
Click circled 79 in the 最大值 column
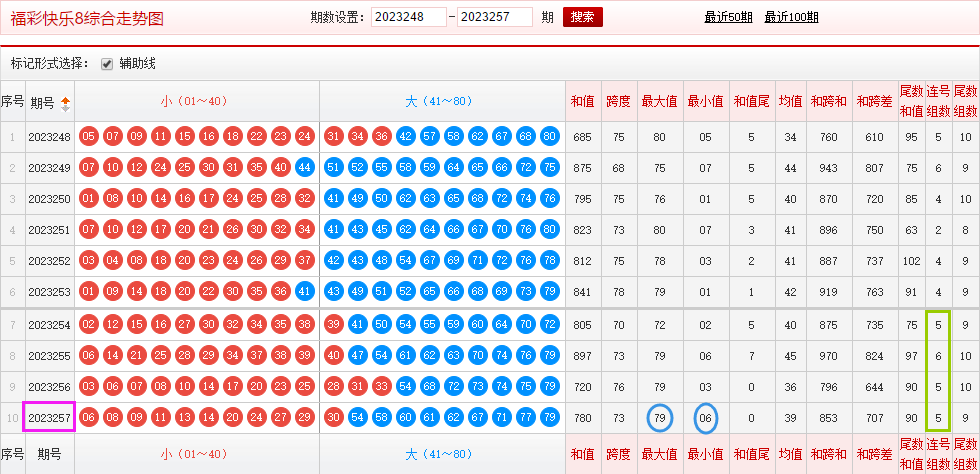tap(659, 417)
